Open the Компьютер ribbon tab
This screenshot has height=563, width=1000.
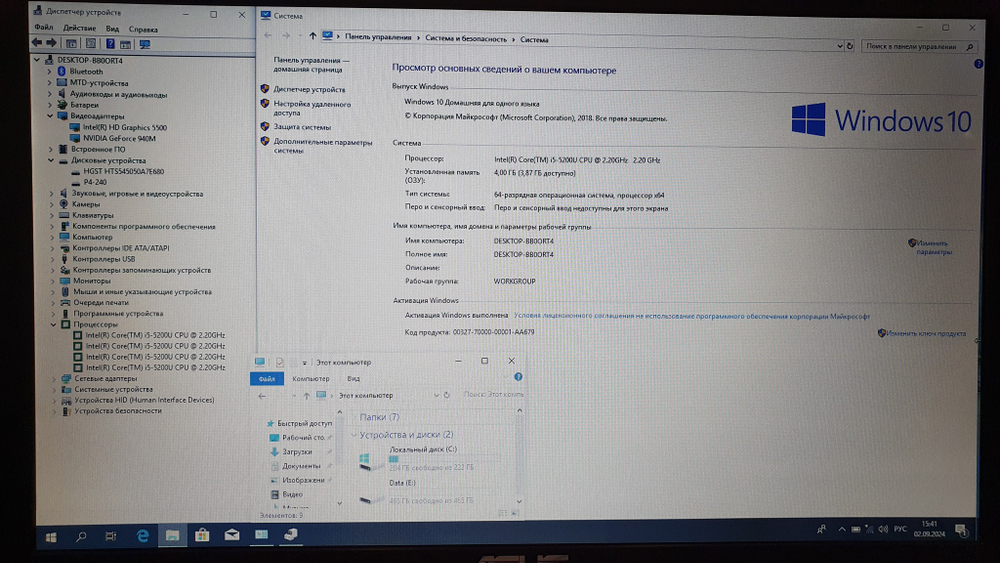pos(311,379)
